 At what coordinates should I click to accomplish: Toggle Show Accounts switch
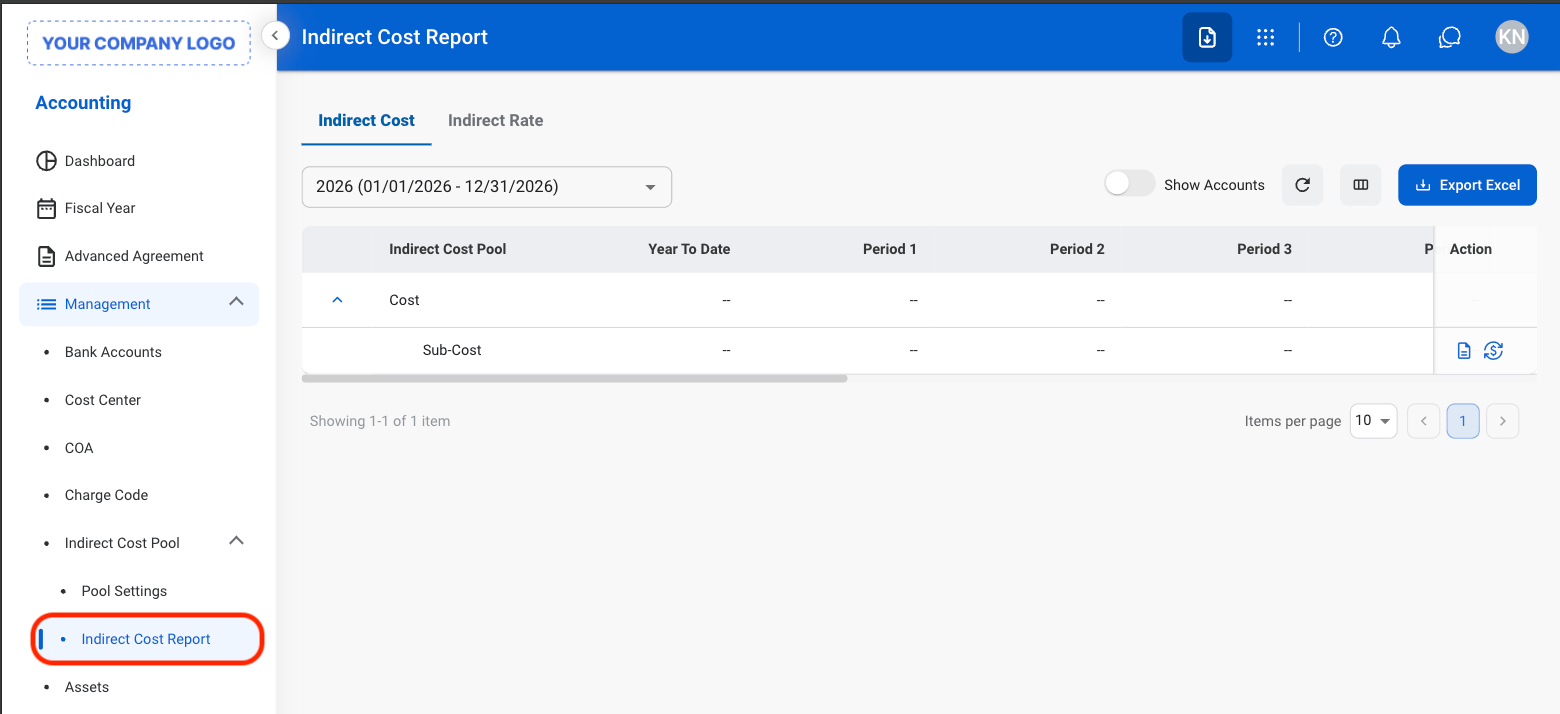pyautogui.click(x=1129, y=184)
